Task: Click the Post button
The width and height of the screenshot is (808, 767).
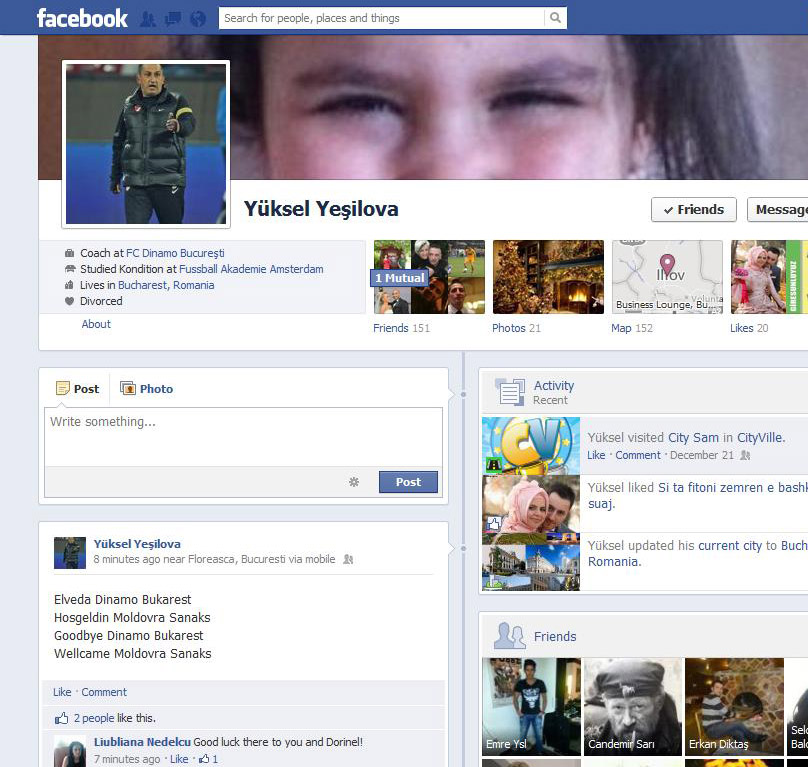Action: [408, 482]
